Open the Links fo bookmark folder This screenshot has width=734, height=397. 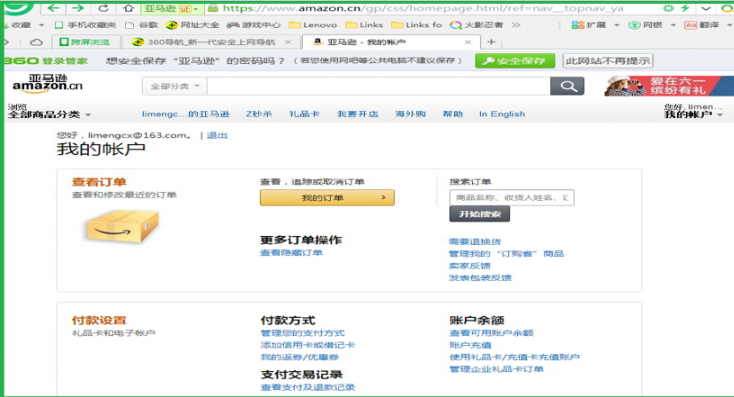tap(417, 25)
